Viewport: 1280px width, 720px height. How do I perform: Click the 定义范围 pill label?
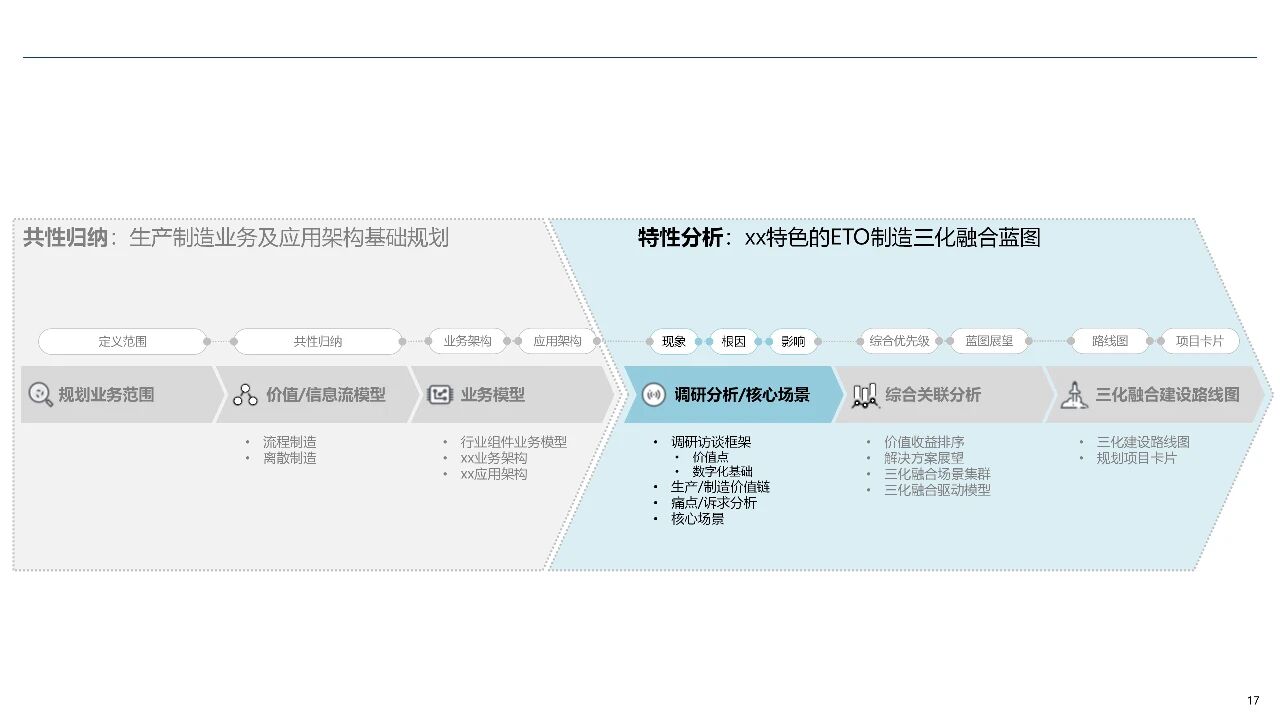pos(123,342)
